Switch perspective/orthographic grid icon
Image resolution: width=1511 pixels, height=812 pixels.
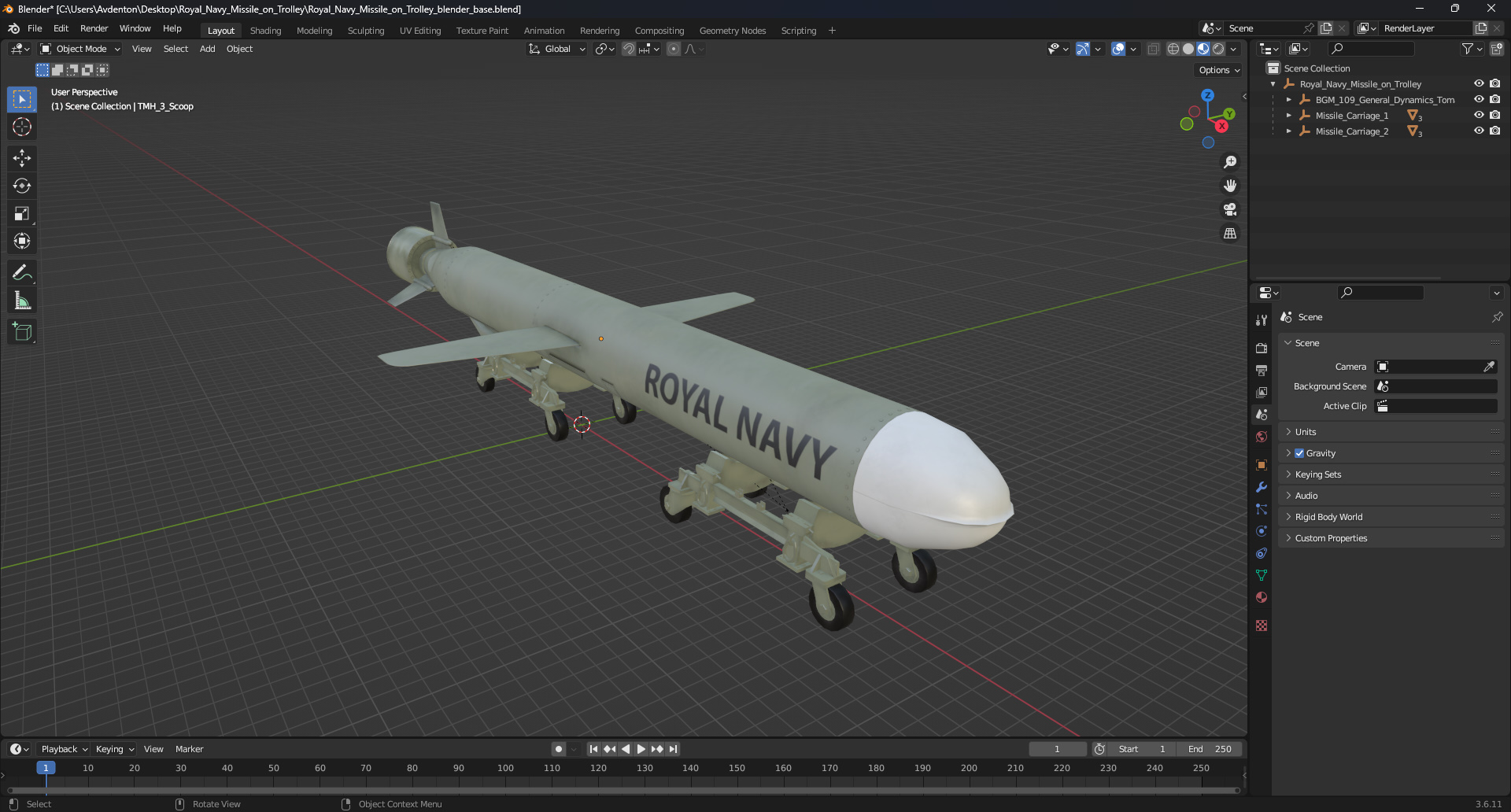point(1230,233)
